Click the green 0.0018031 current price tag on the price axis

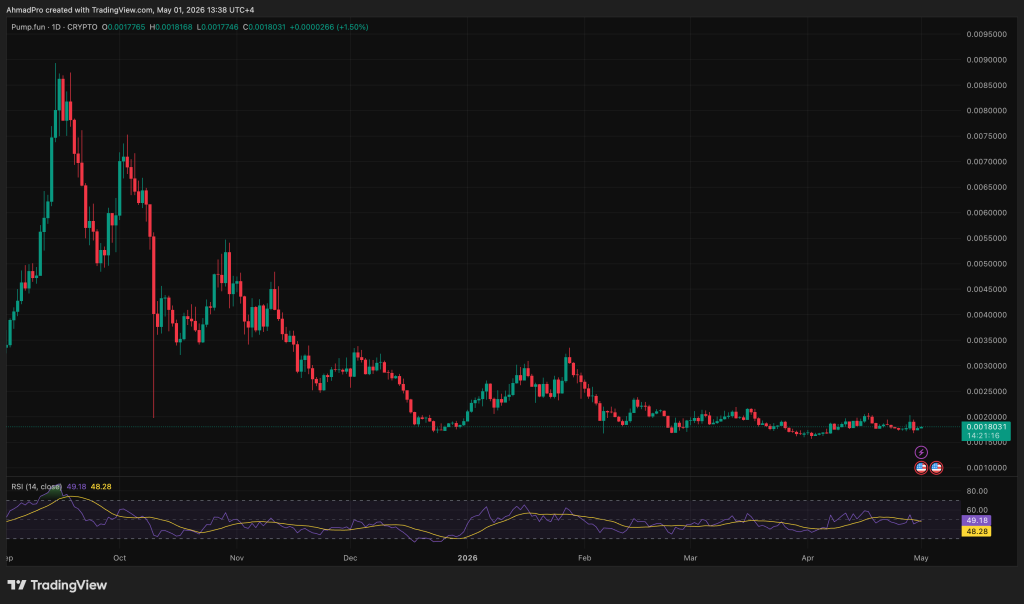click(x=985, y=427)
